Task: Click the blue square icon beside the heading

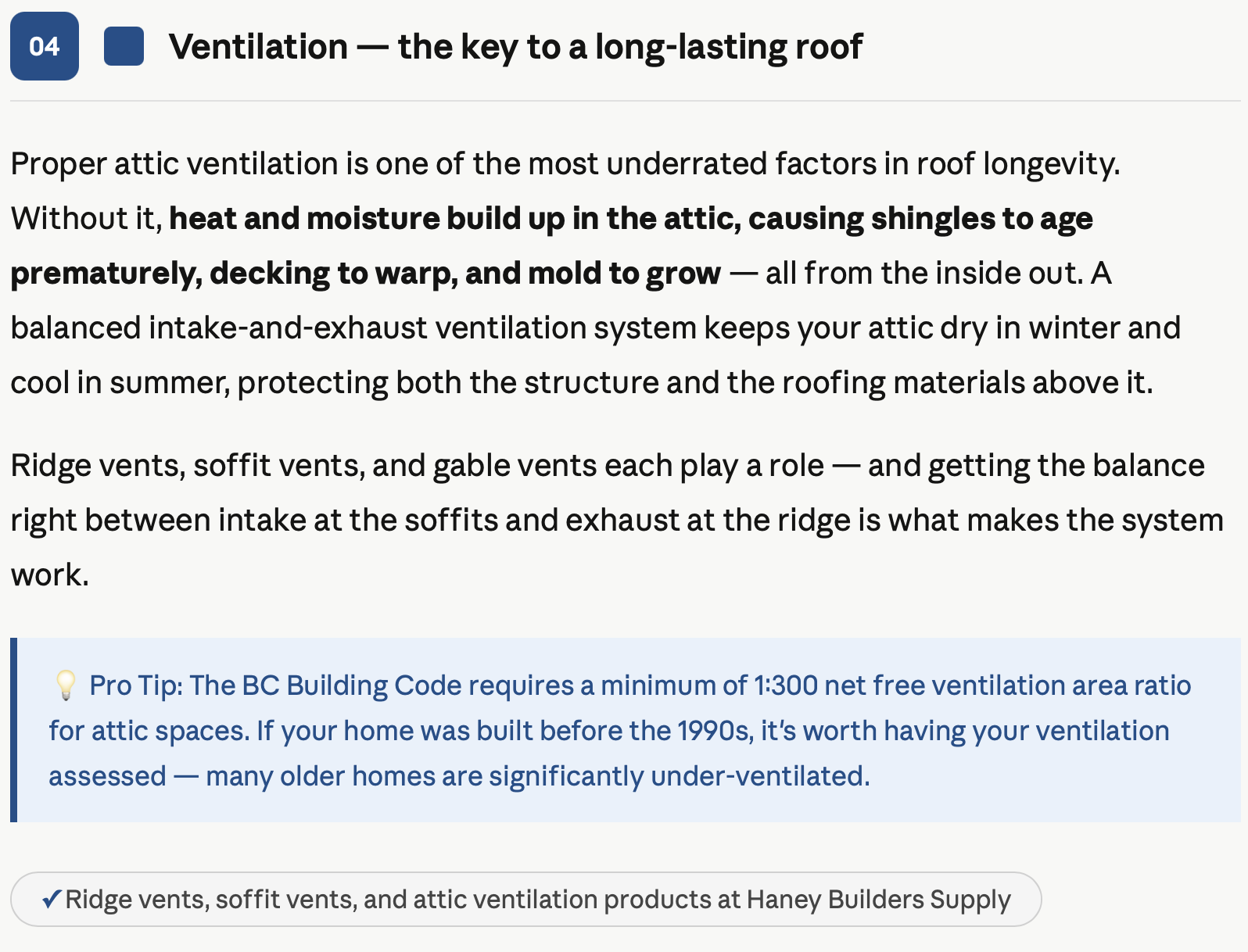Action: 124,46
